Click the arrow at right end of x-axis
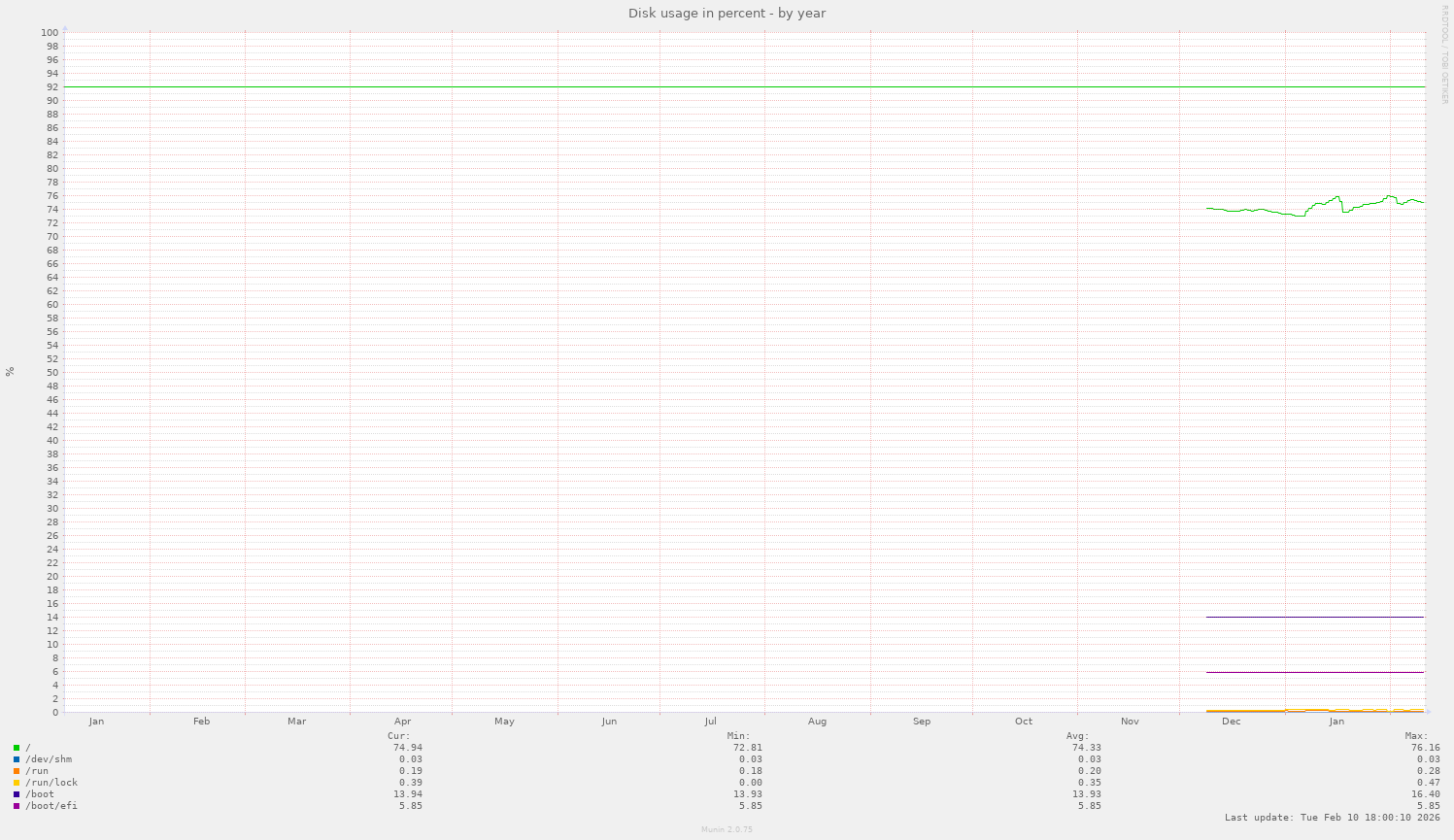The image size is (1454, 840). tap(1430, 711)
